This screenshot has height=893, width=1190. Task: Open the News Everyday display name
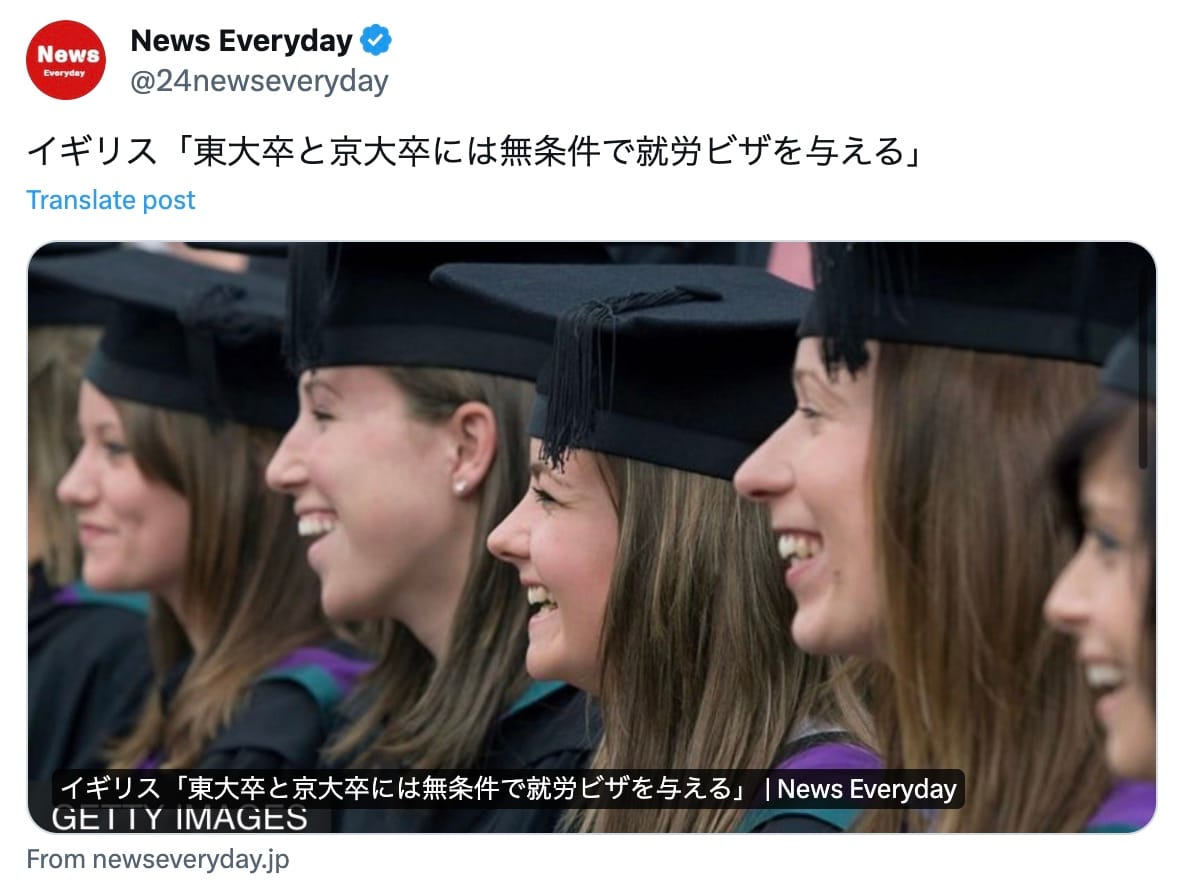point(241,40)
